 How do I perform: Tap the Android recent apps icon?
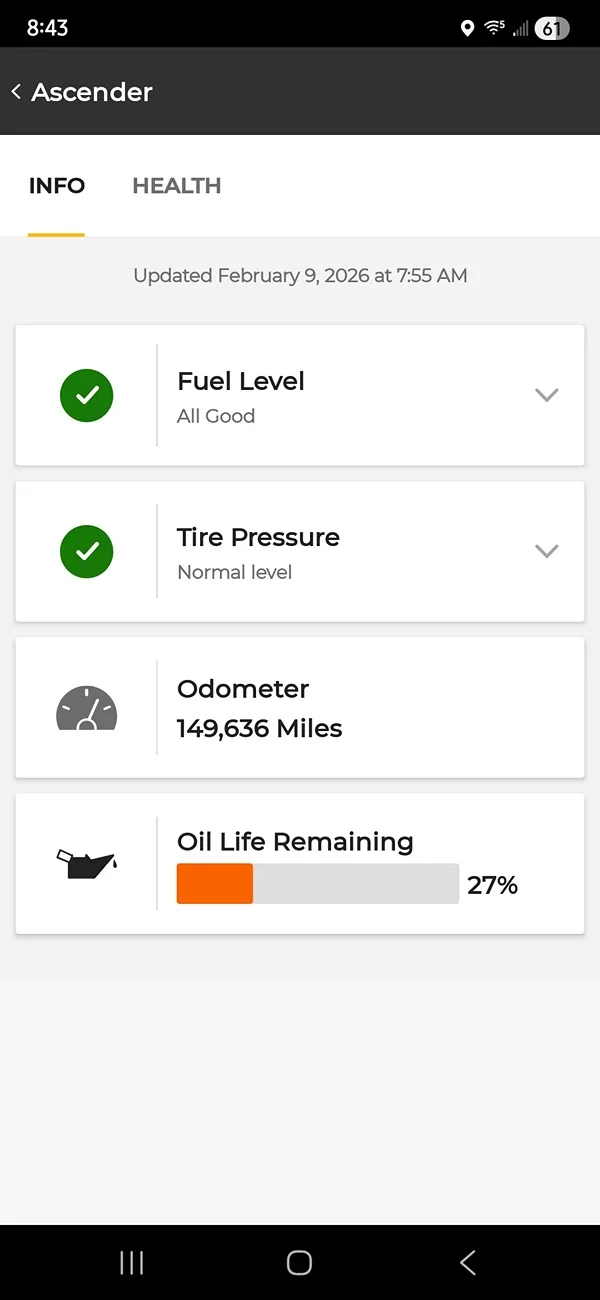[x=131, y=1262]
